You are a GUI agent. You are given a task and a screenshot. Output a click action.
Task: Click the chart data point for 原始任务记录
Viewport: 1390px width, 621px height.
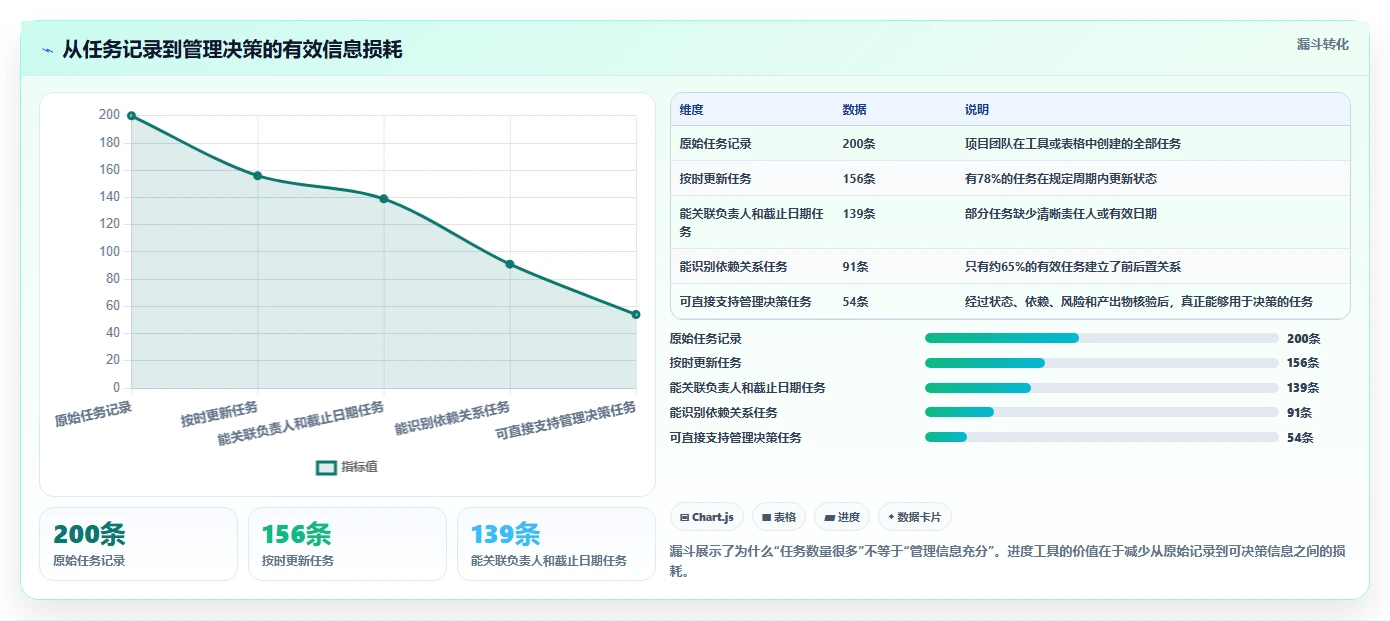131,116
